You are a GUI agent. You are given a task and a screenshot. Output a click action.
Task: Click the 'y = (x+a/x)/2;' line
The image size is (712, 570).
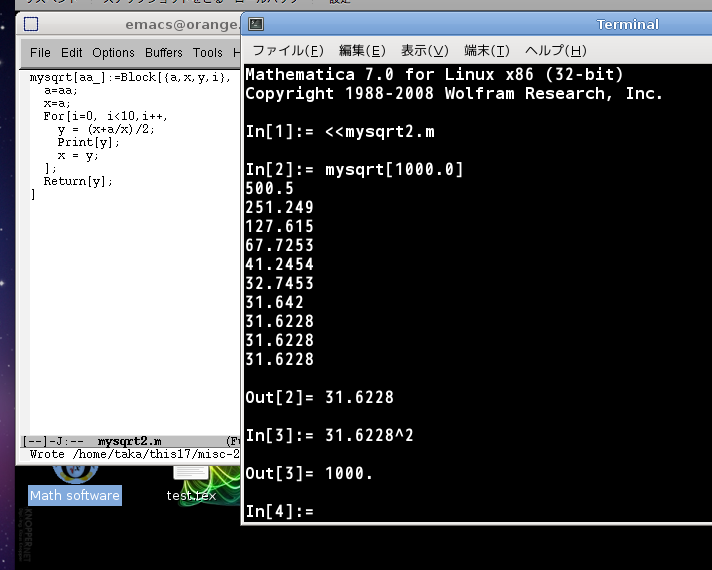(x=106, y=129)
